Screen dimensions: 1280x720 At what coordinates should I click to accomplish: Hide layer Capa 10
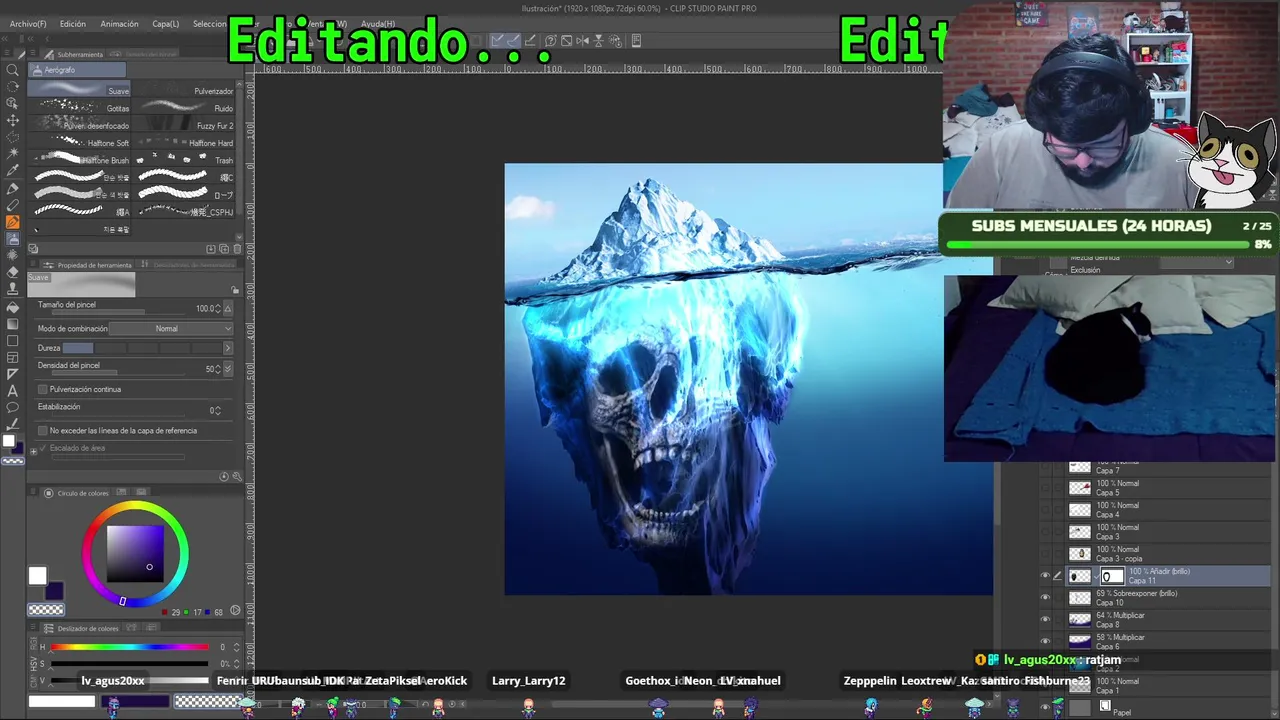pyautogui.click(x=1045, y=598)
